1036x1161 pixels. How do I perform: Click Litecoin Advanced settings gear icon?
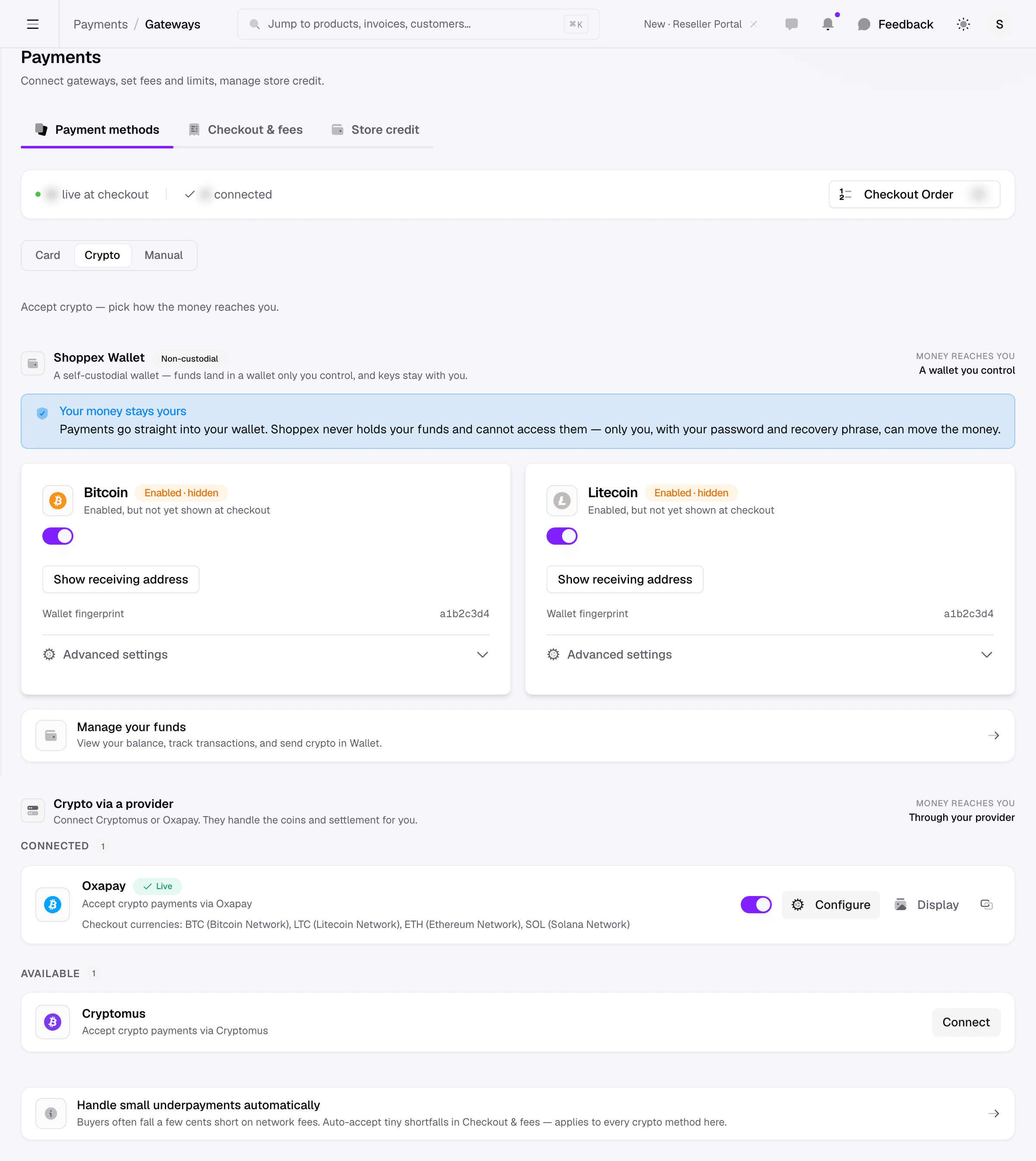(553, 654)
